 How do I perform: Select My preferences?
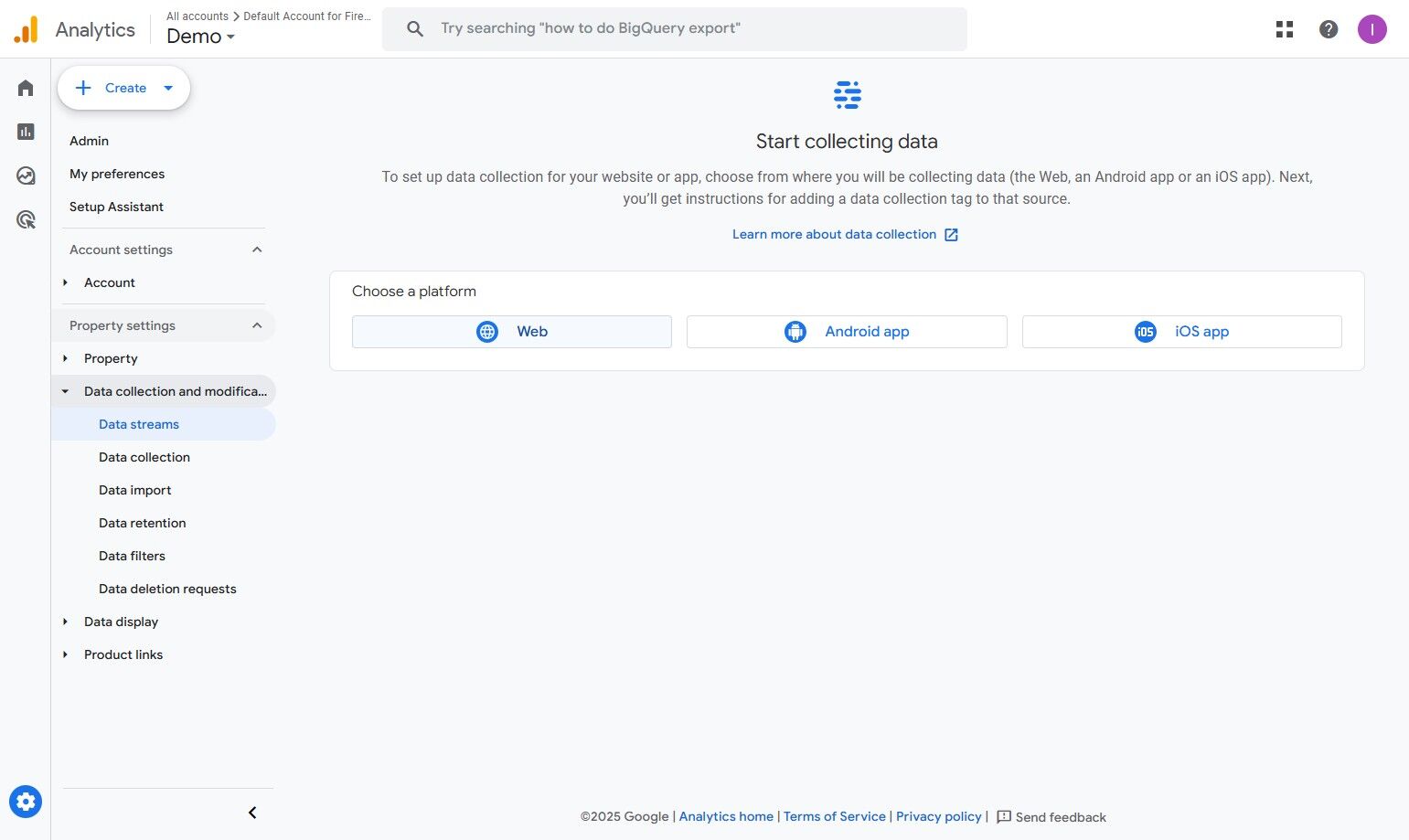117,174
